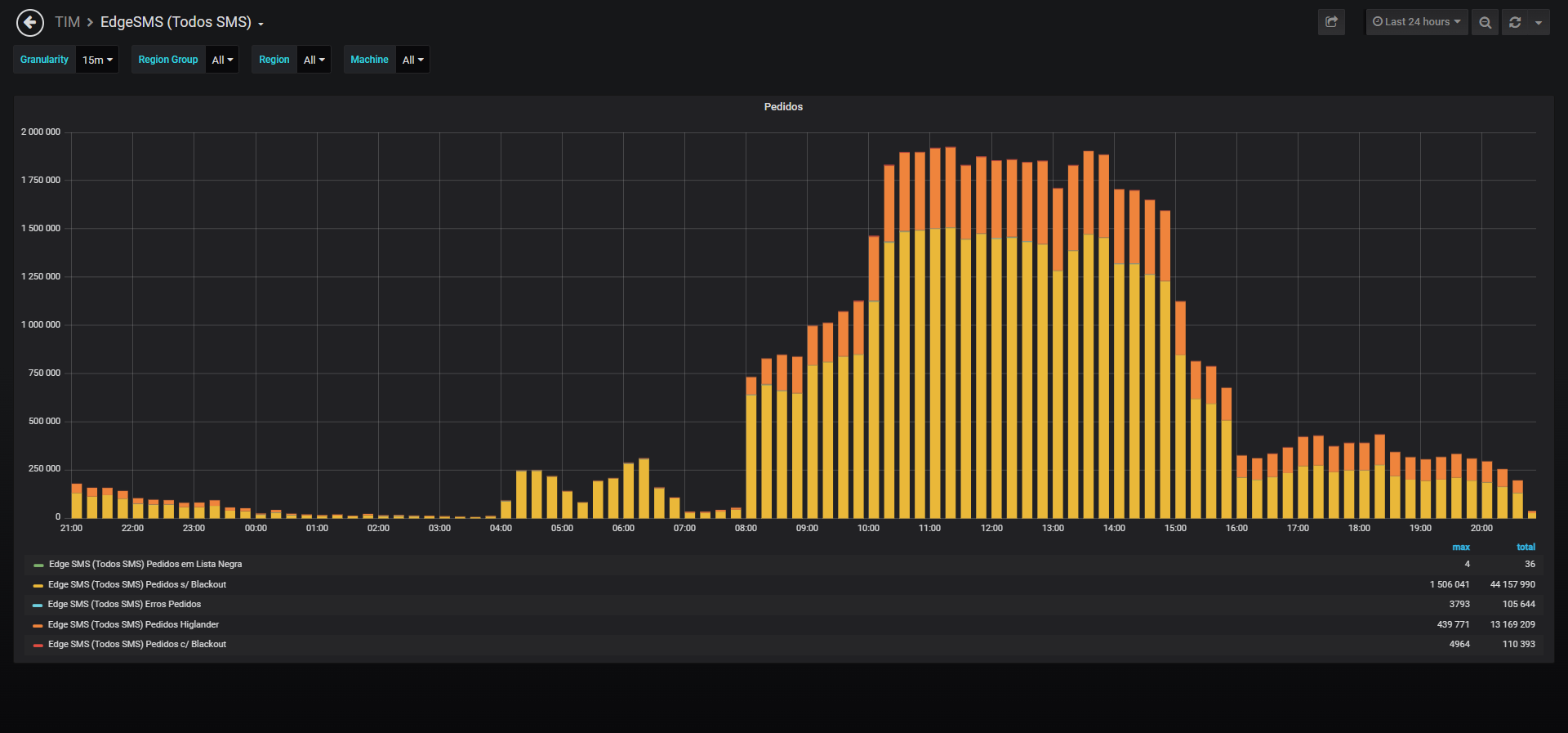Screen dimensions: 1568x733
Task: Click the Erros Pedidos total 105 644
Action: 1519,604
